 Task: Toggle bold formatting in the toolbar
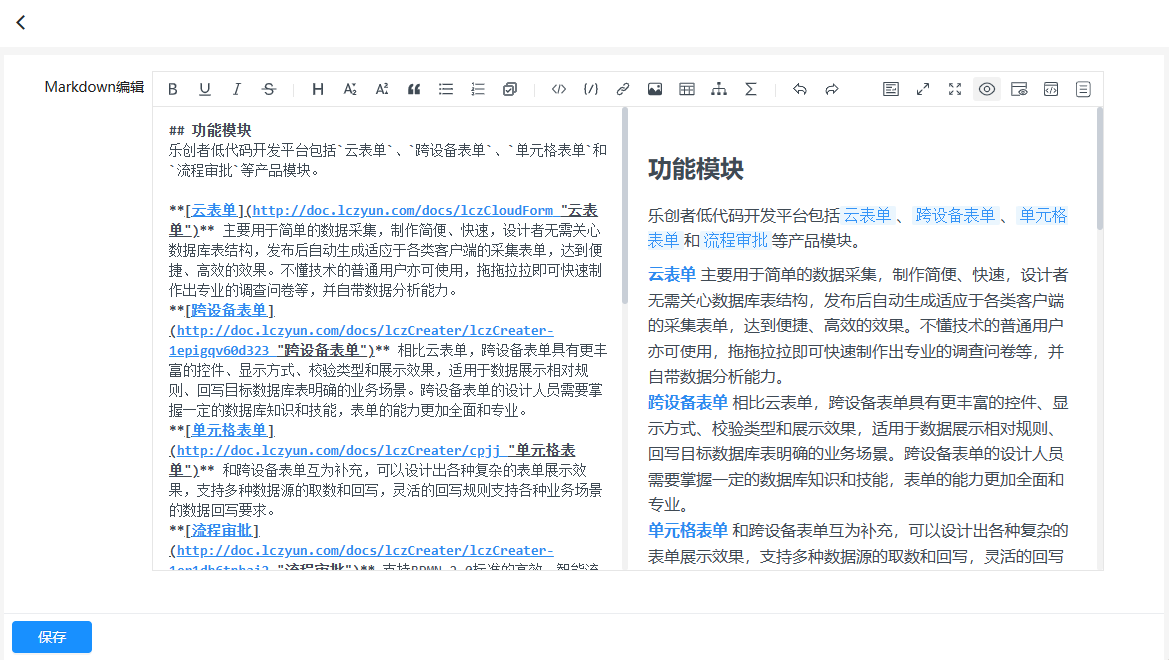173,89
